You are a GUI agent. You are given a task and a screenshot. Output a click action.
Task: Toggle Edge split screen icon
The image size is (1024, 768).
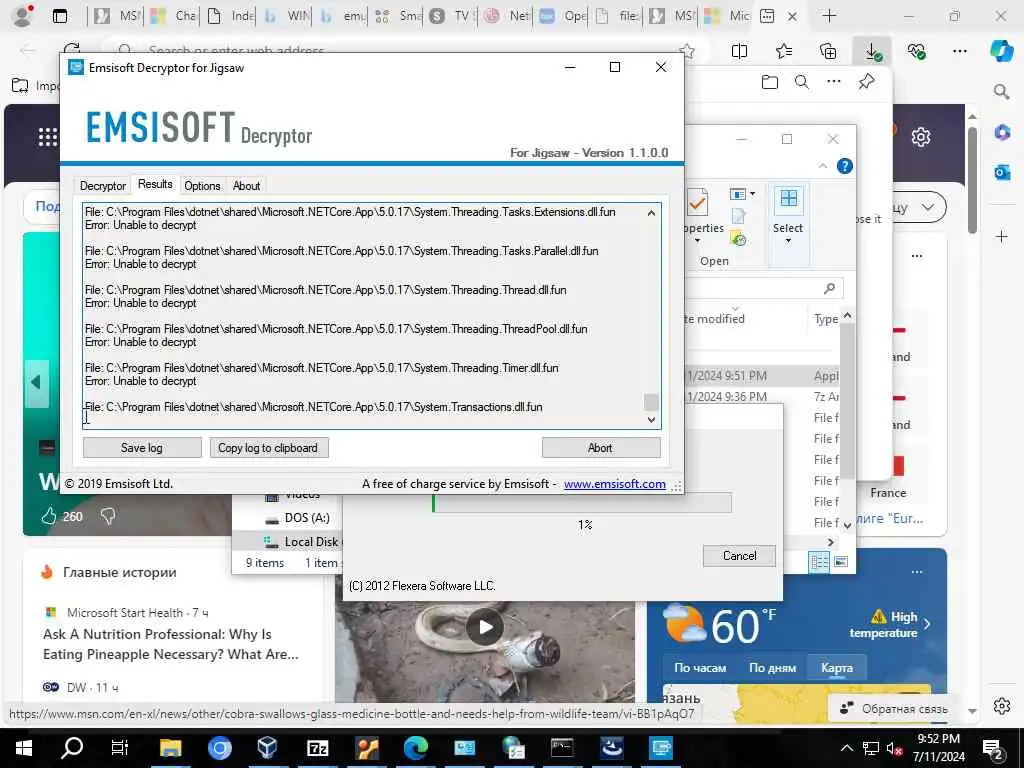[x=739, y=52]
